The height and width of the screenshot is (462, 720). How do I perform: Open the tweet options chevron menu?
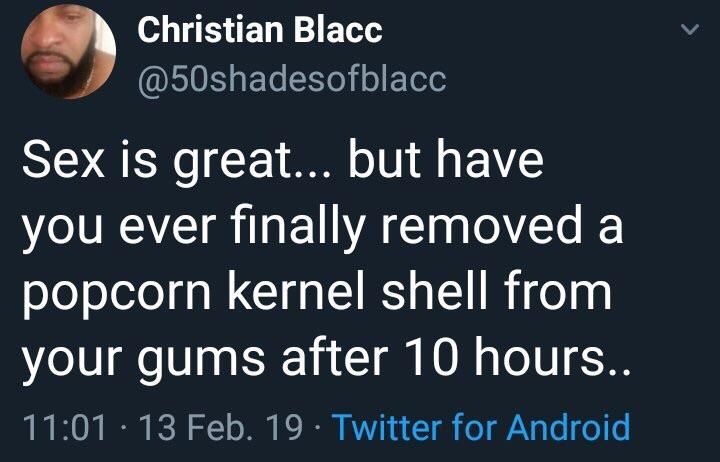(x=689, y=29)
